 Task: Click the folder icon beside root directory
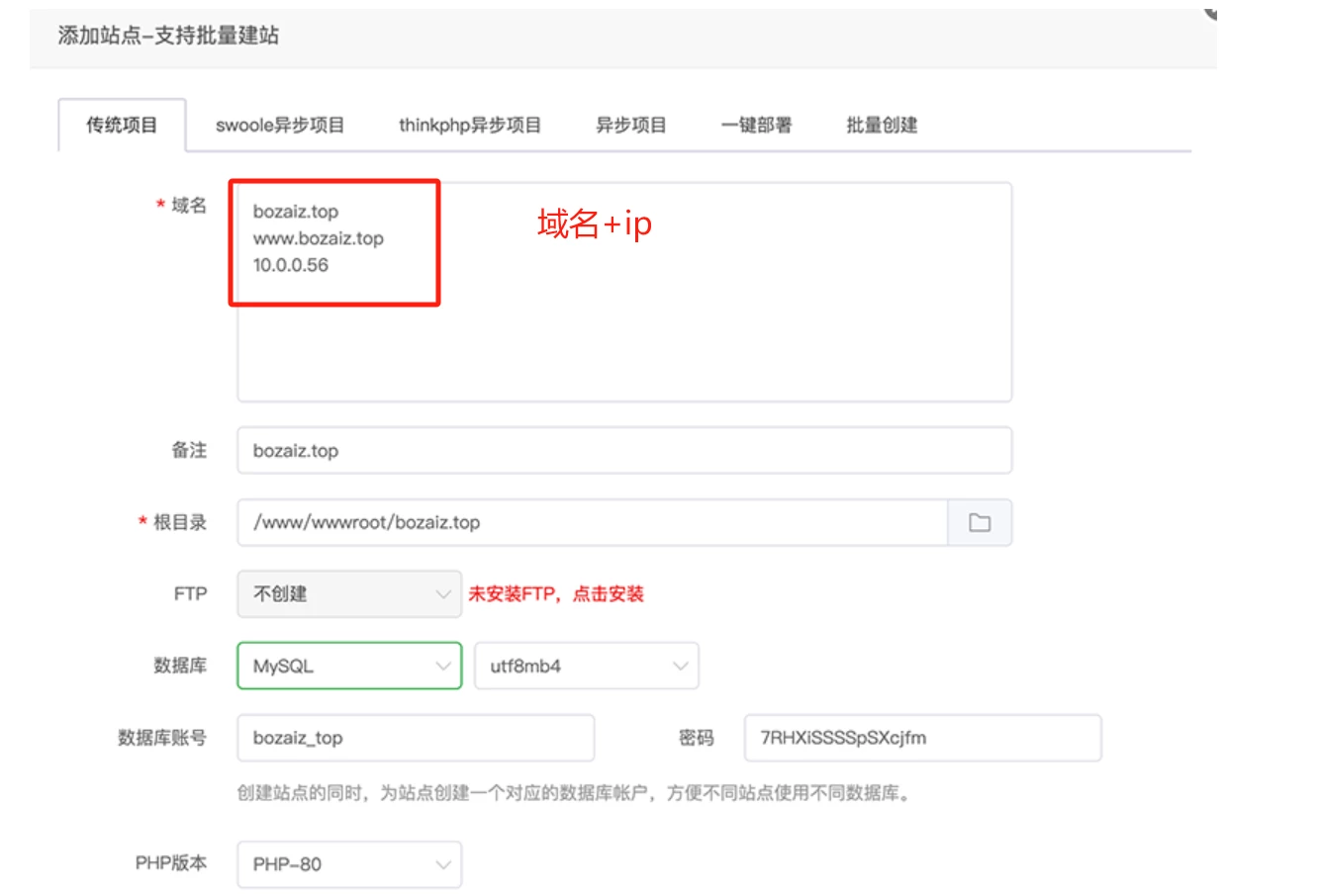(979, 523)
